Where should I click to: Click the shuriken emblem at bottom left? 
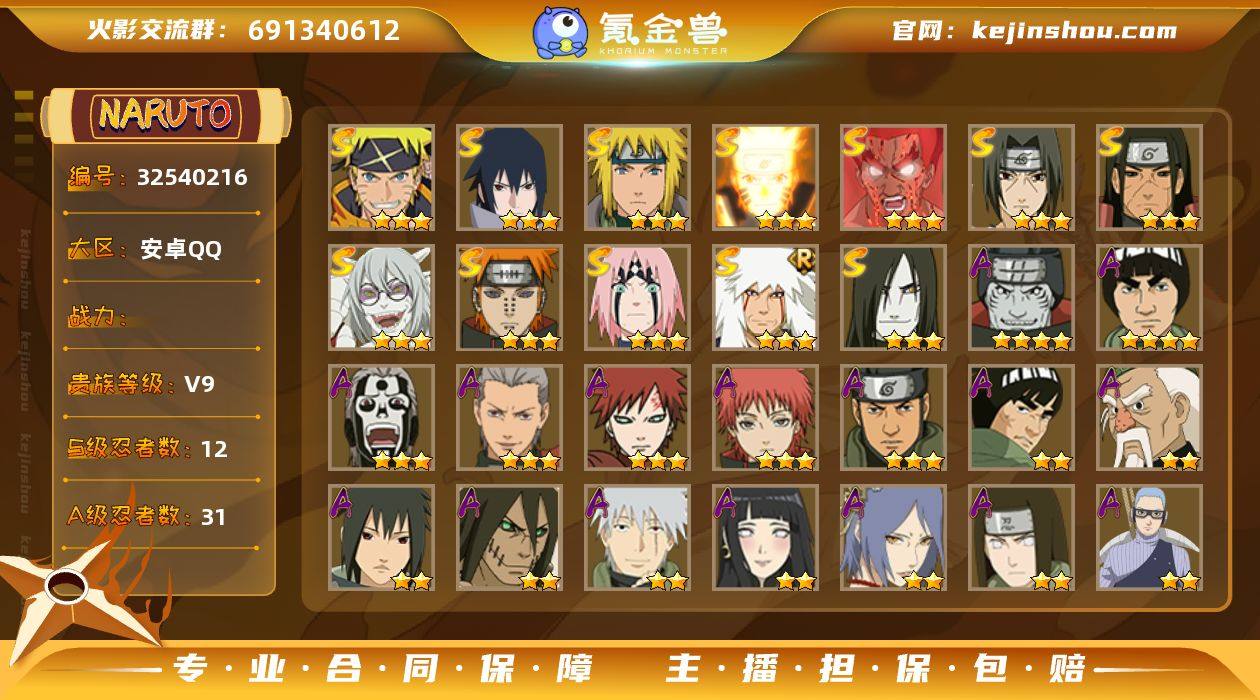(72, 590)
